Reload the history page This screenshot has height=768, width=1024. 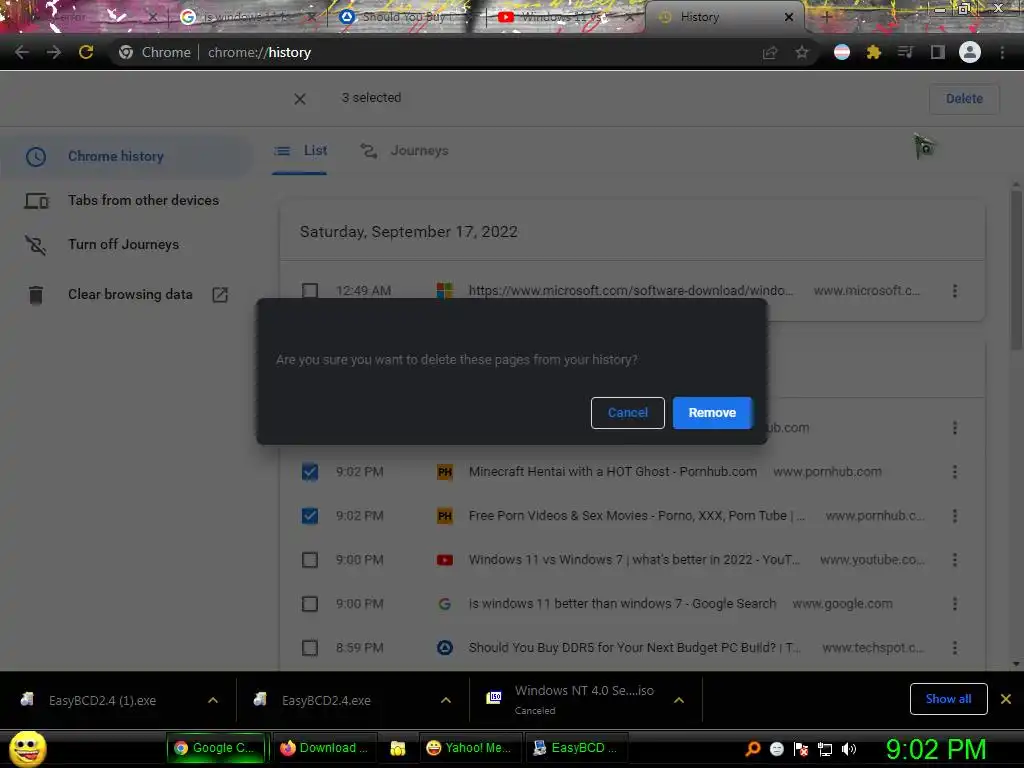pos(86,52)
